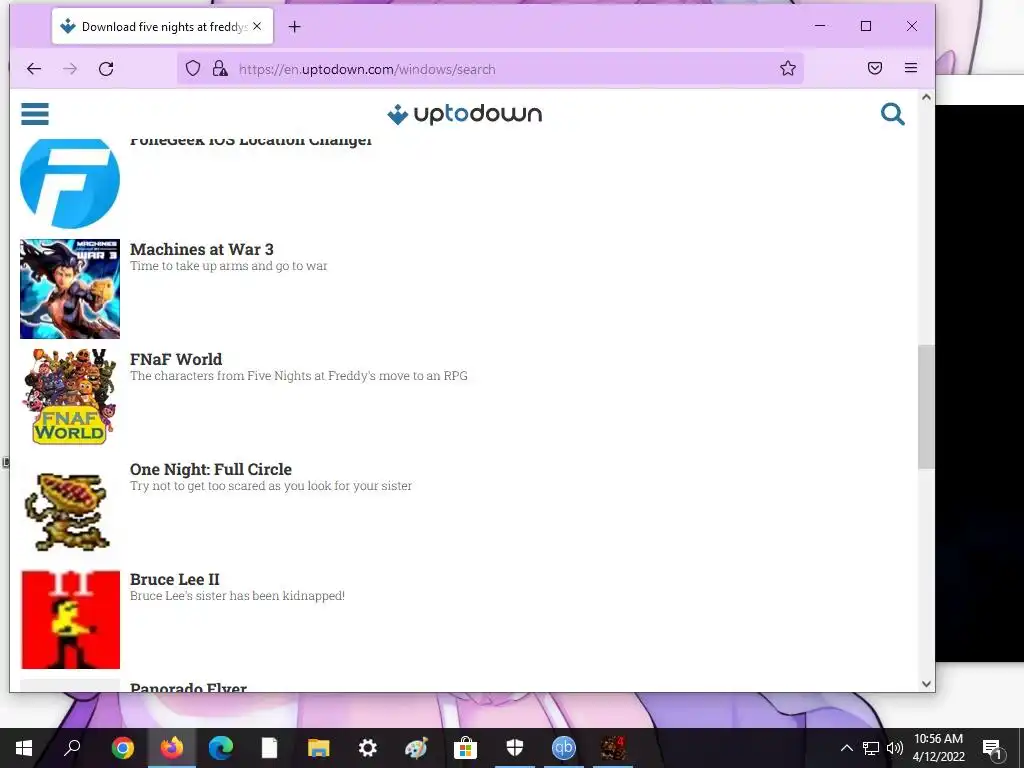Click the page scroll down arrow
Viewport: 1024px width, 768px height.
(x=925, y=684)
